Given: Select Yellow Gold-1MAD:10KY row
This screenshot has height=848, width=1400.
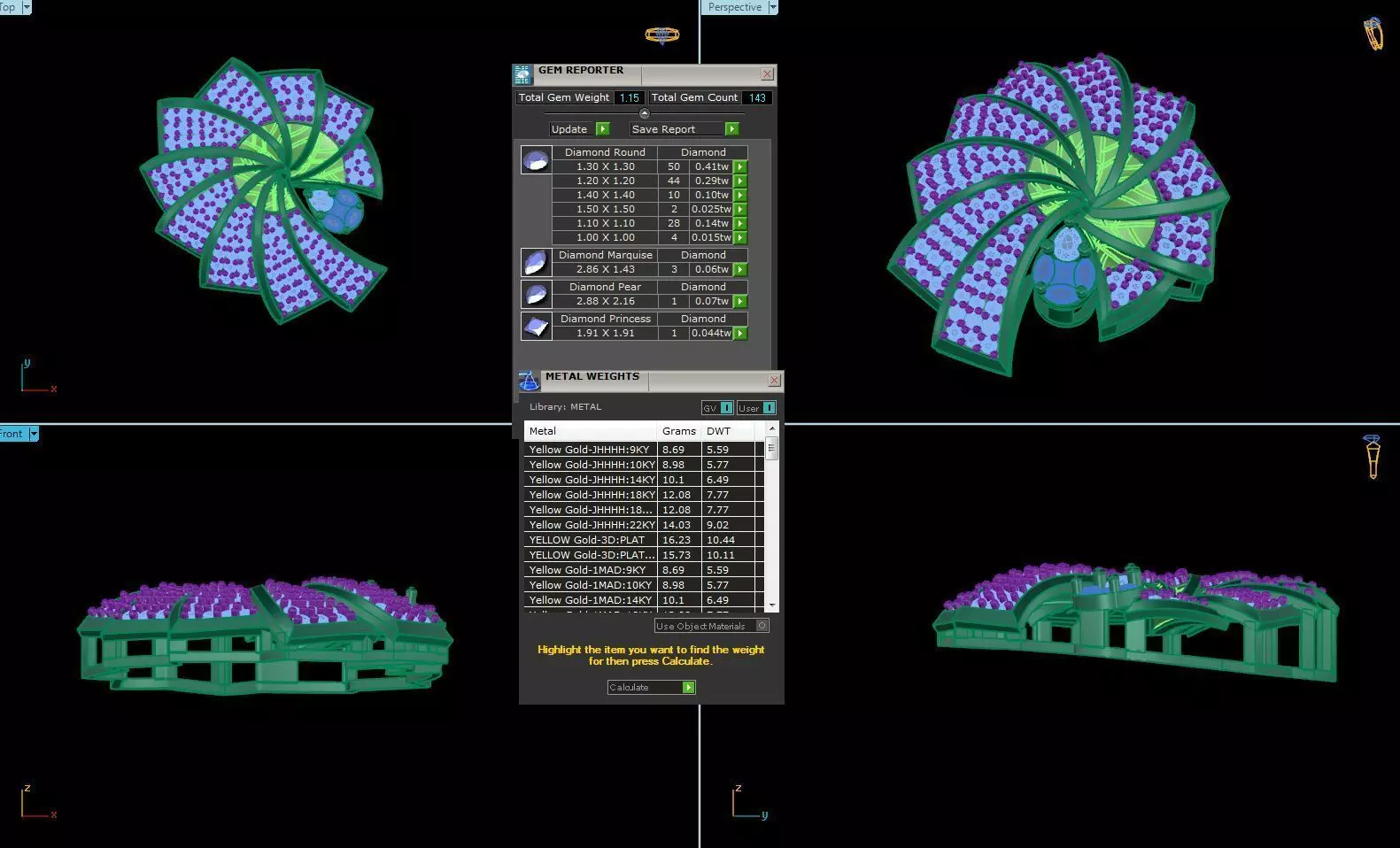Looking at the screenshot, I should [x=644, y=585].
